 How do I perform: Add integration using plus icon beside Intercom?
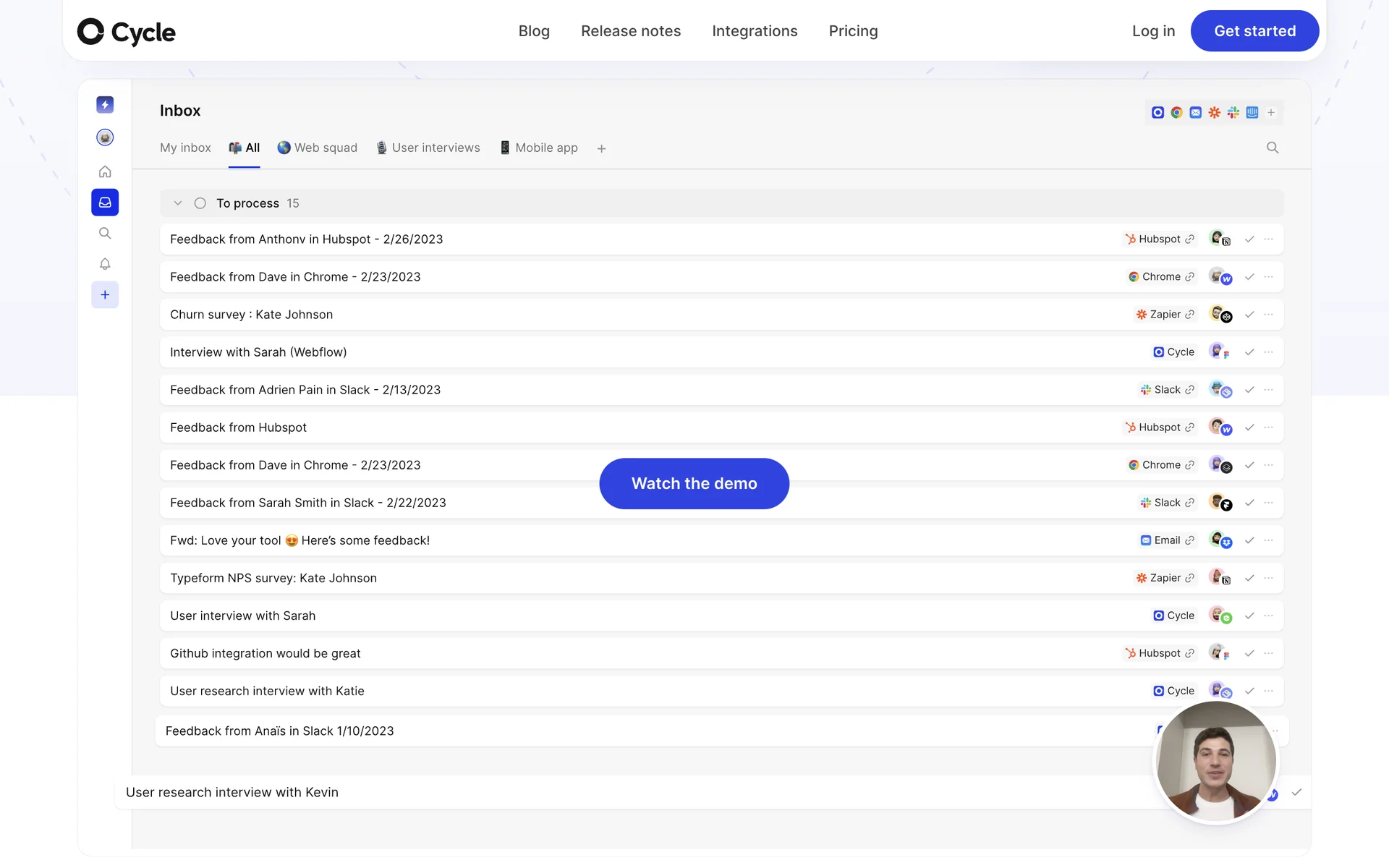(1271, 112)
